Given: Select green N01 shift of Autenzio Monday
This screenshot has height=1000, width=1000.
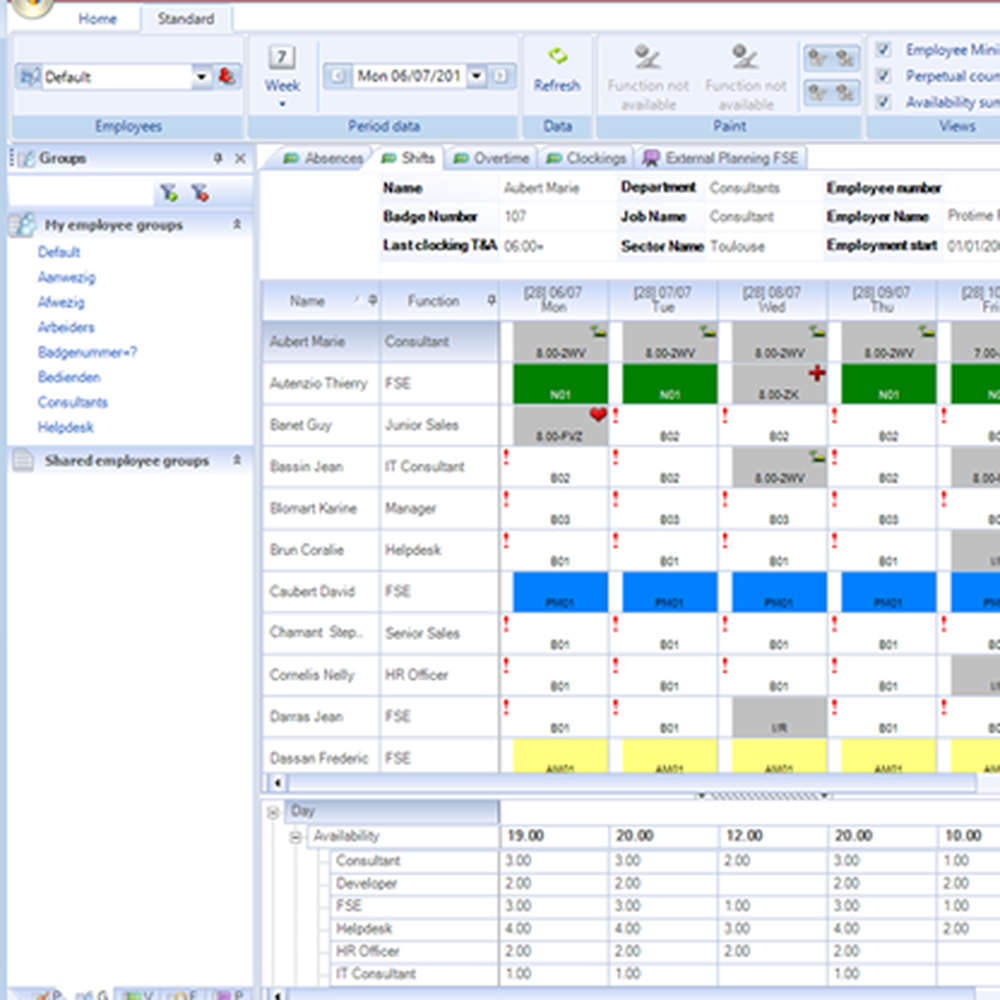Looking at the screenshot, I should point(560,383).
